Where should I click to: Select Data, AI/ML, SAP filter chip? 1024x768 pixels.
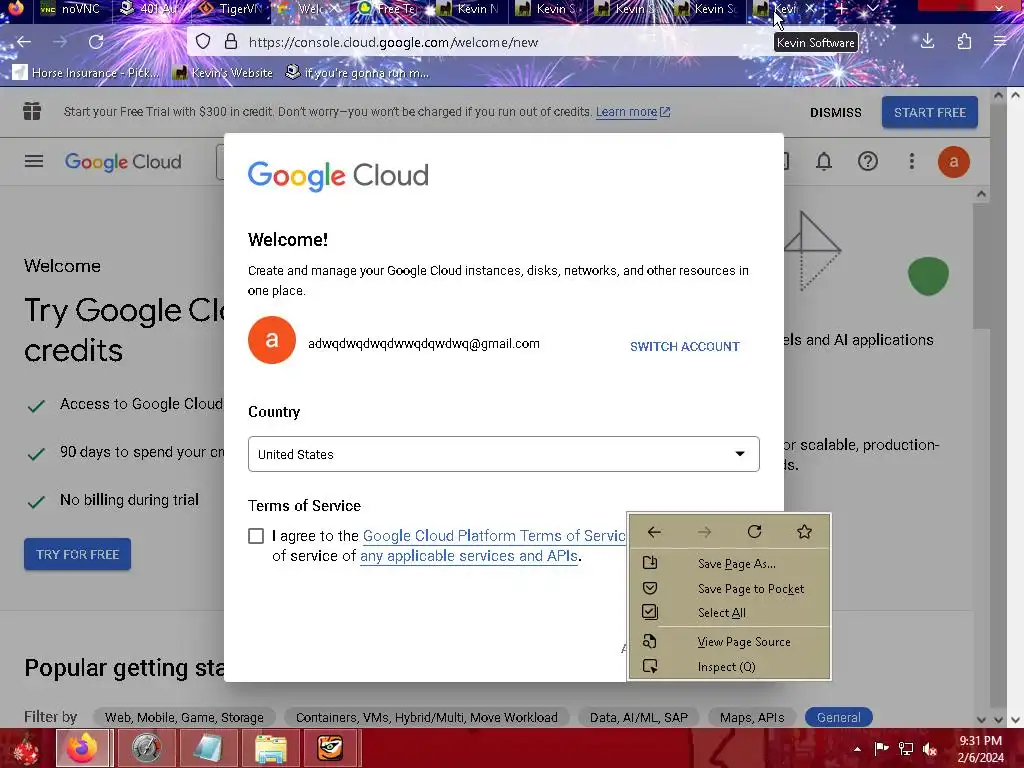coord(639,717)
